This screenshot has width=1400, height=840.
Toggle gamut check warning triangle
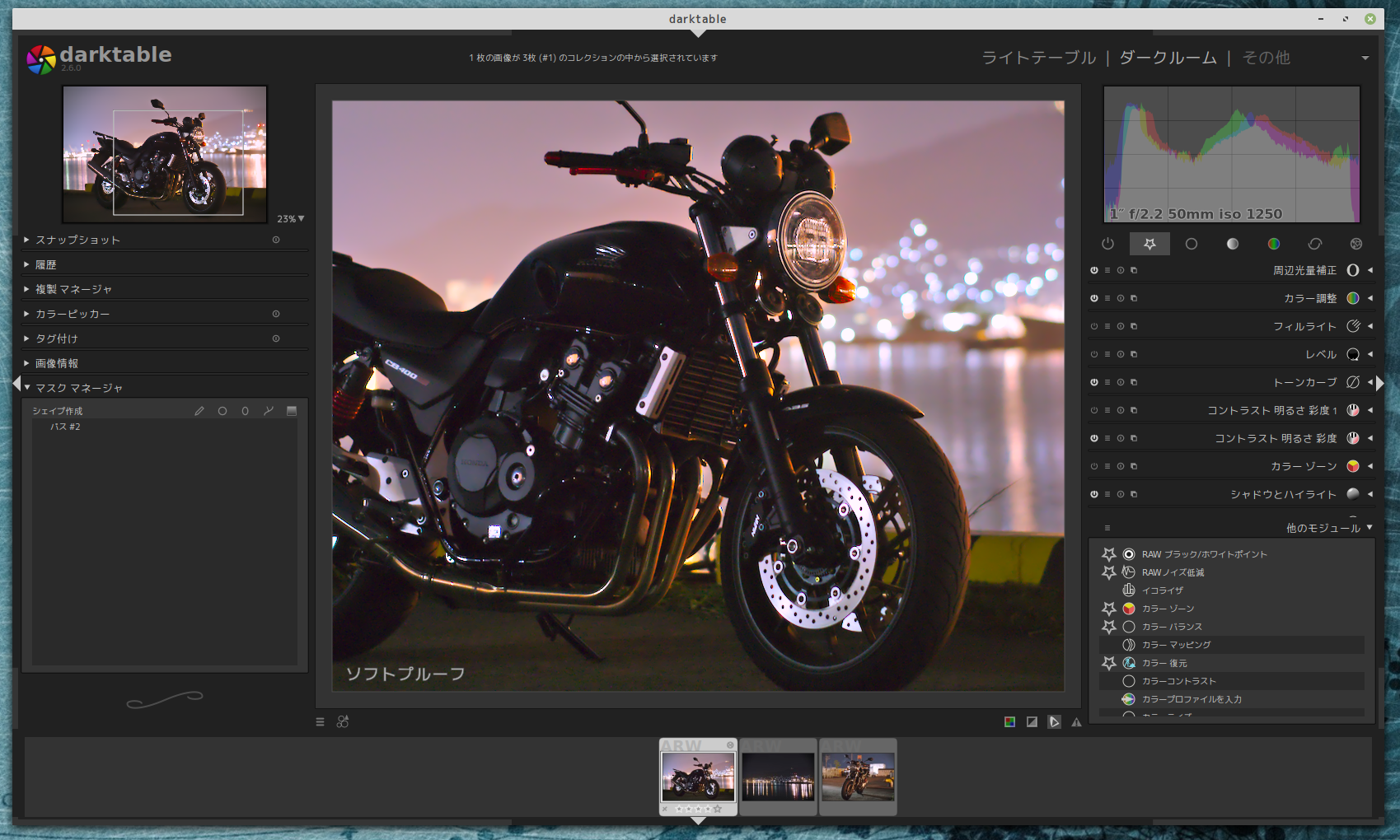(x=1076, y=722)
